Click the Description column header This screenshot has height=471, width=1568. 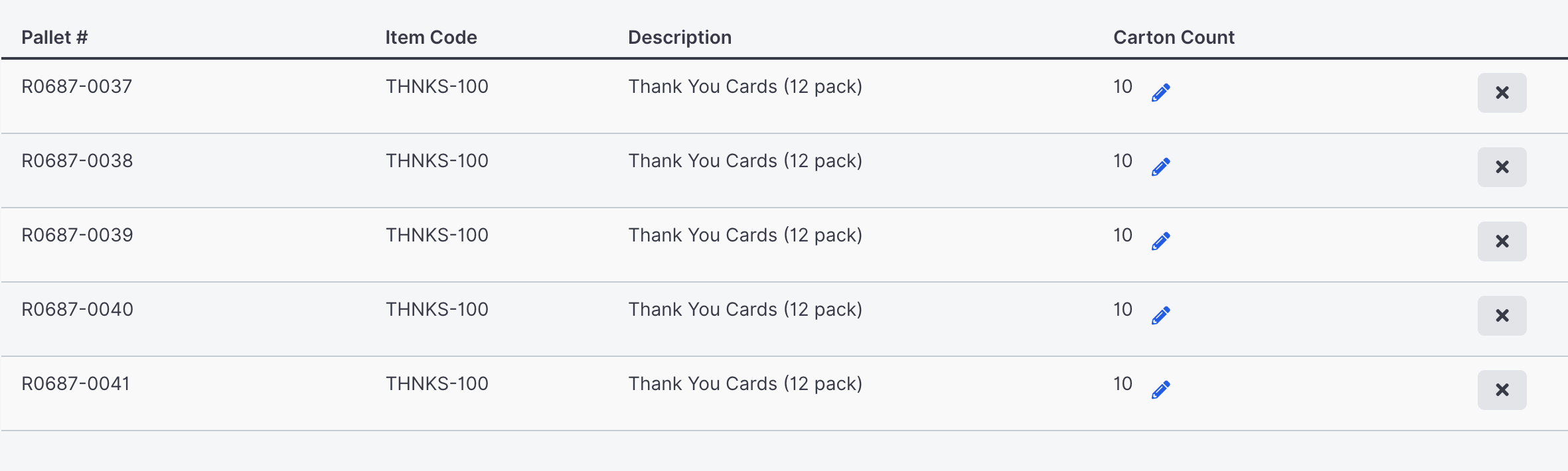coord(680,37)
